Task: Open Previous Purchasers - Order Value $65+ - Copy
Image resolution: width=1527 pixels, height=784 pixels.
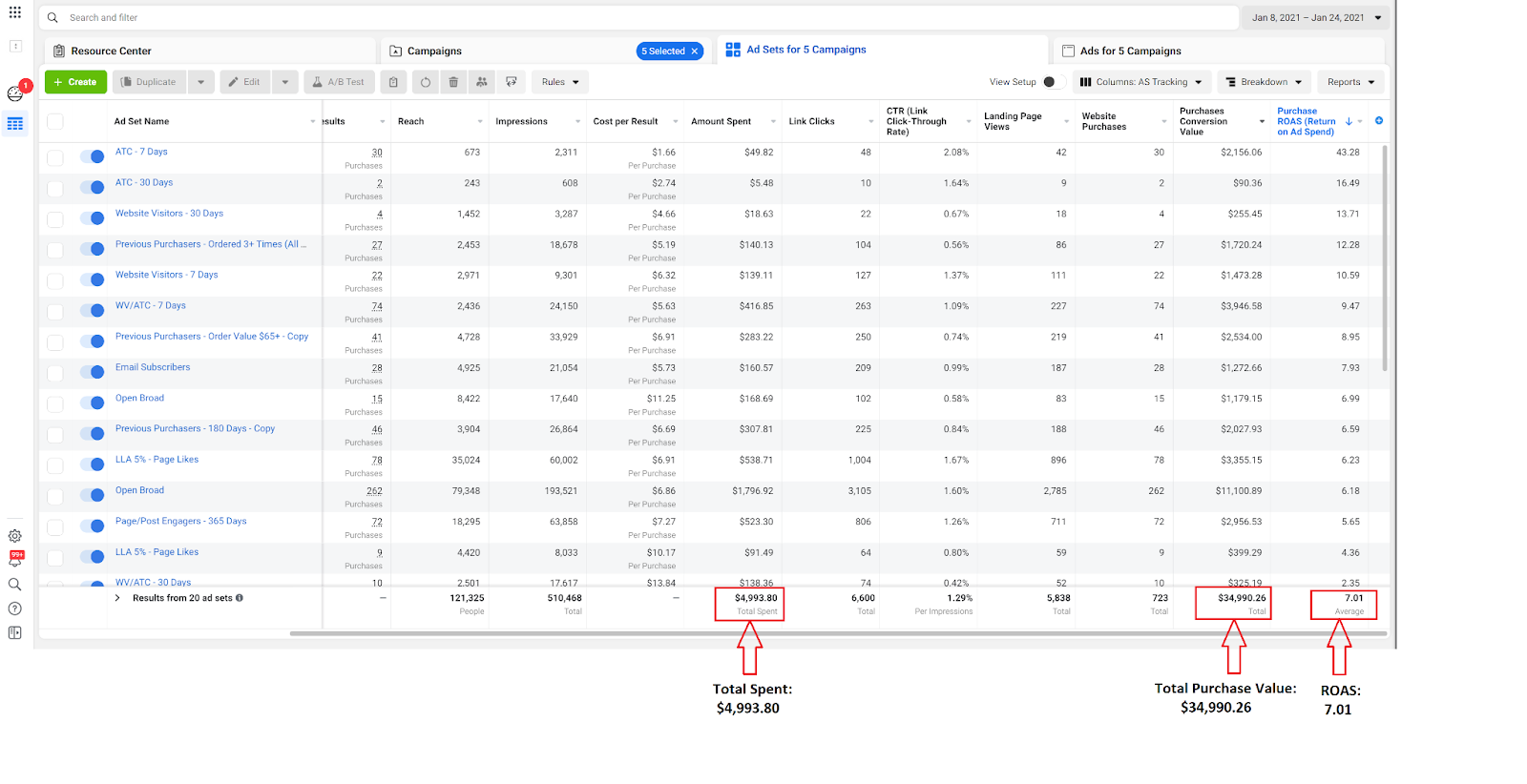Action: coord(212,337)
